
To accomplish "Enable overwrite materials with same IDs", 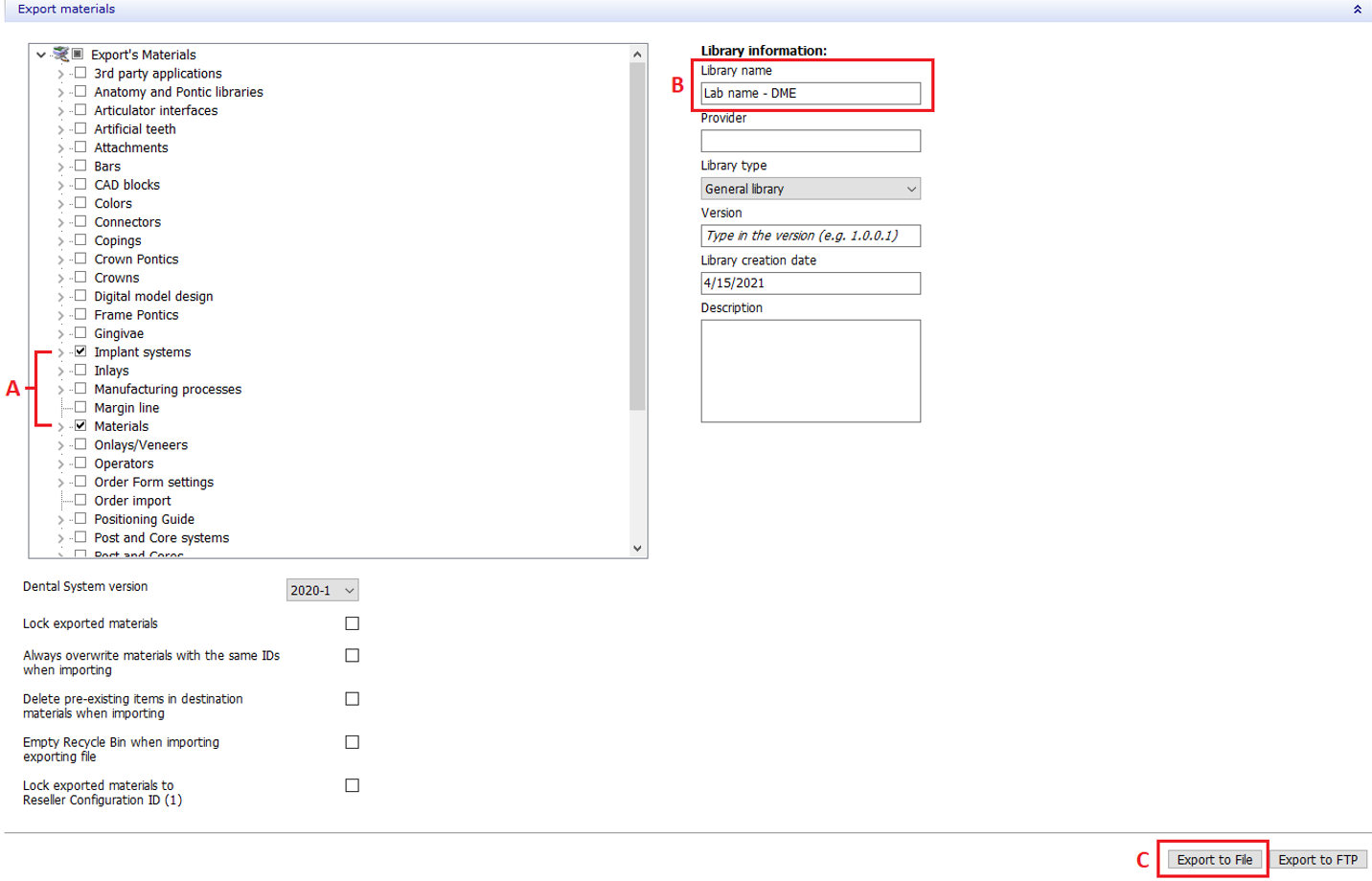I will point(353,655).
